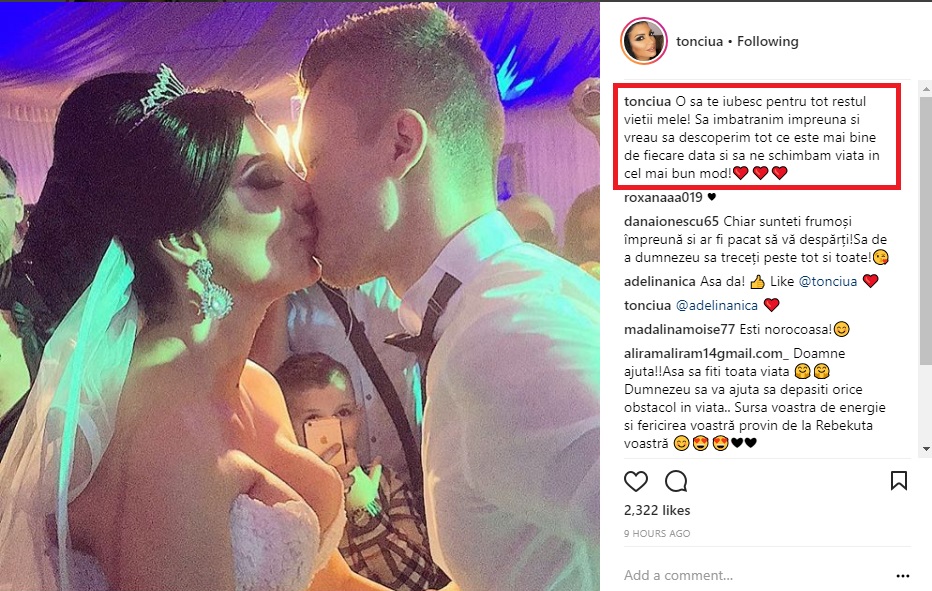This screenshot has height=591, width=932.
Task: Open tonciua username in header
Action: [699, 41]
